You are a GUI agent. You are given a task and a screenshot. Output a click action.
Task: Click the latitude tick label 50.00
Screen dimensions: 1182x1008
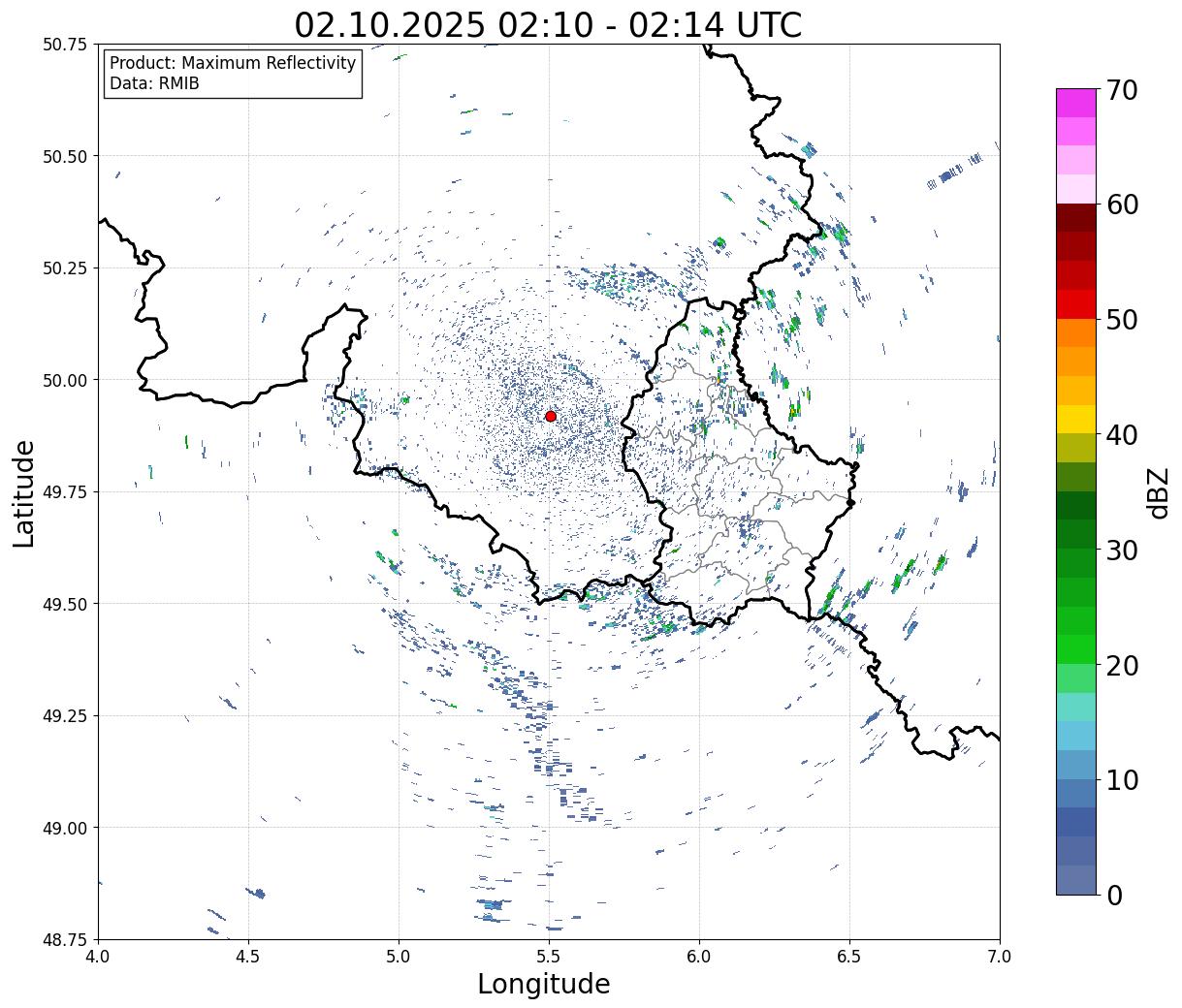click(x=65, y=380)
